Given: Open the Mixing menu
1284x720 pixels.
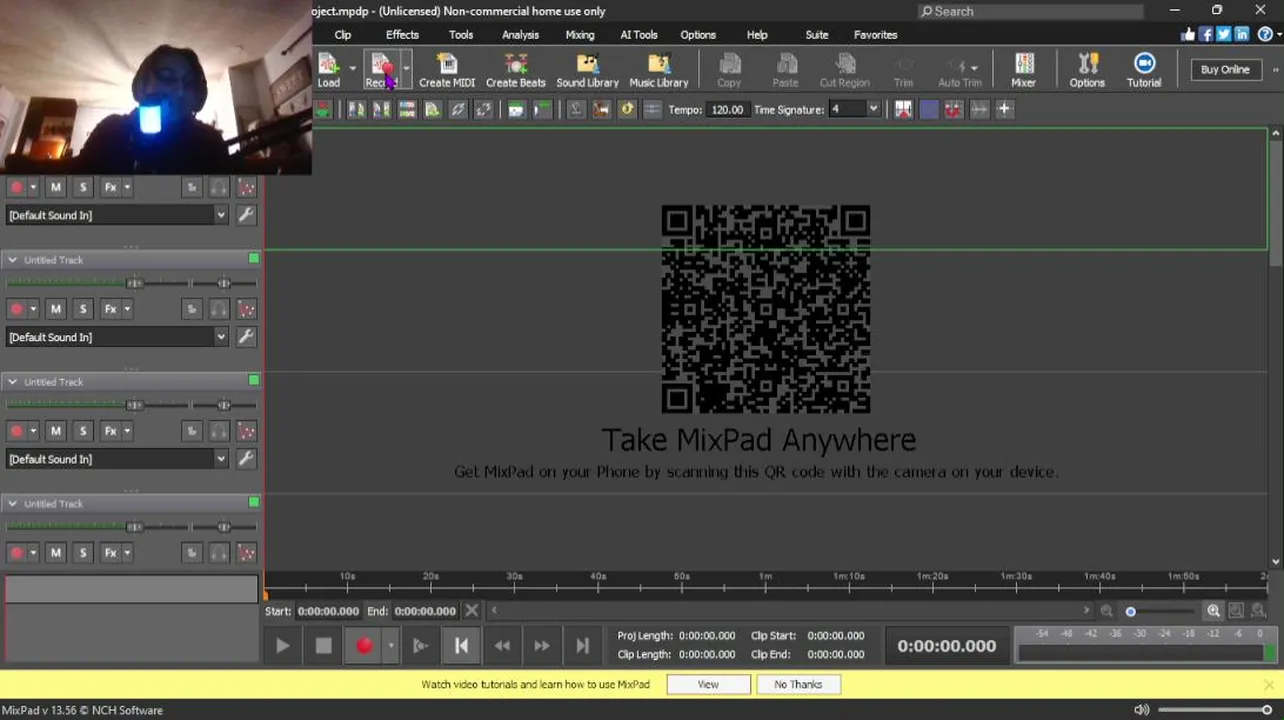Looking at the screenshot, I should pyautogui.click(x=580, y=34).
